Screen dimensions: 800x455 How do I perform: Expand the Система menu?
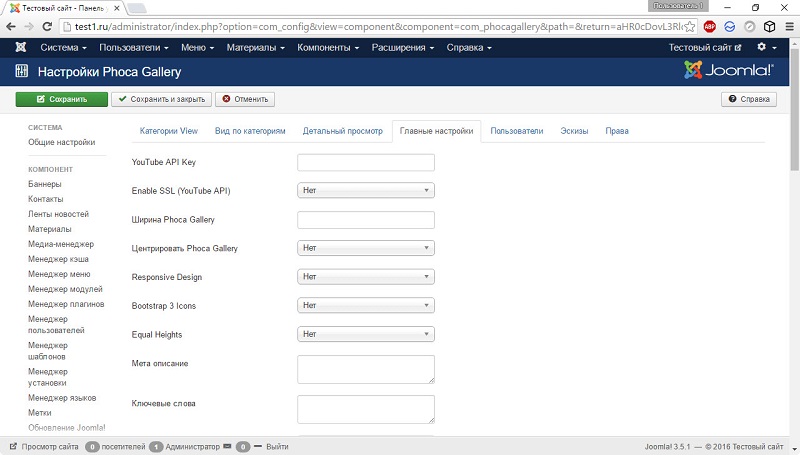coord(63,47)
